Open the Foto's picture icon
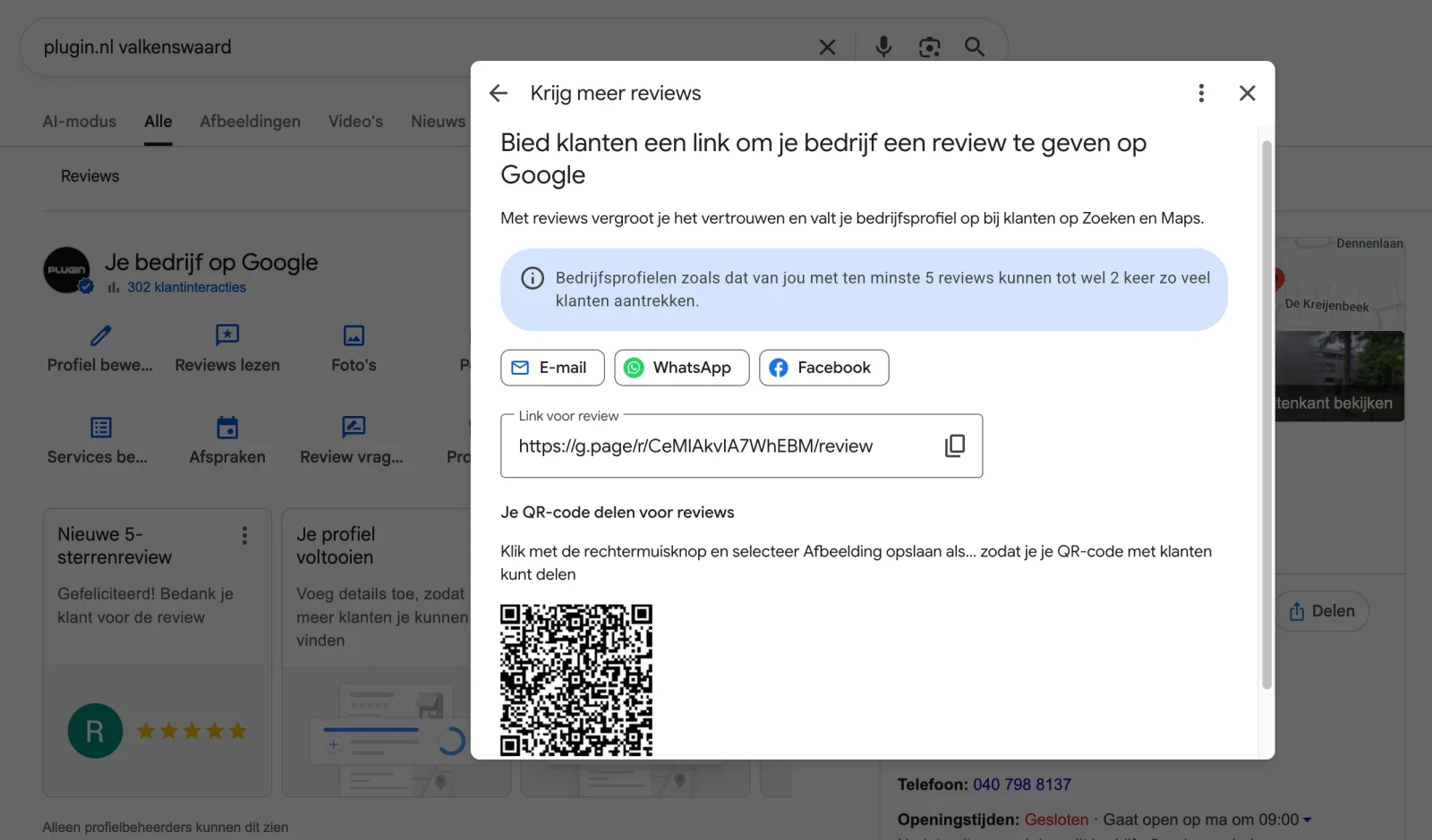 (354, 335)
